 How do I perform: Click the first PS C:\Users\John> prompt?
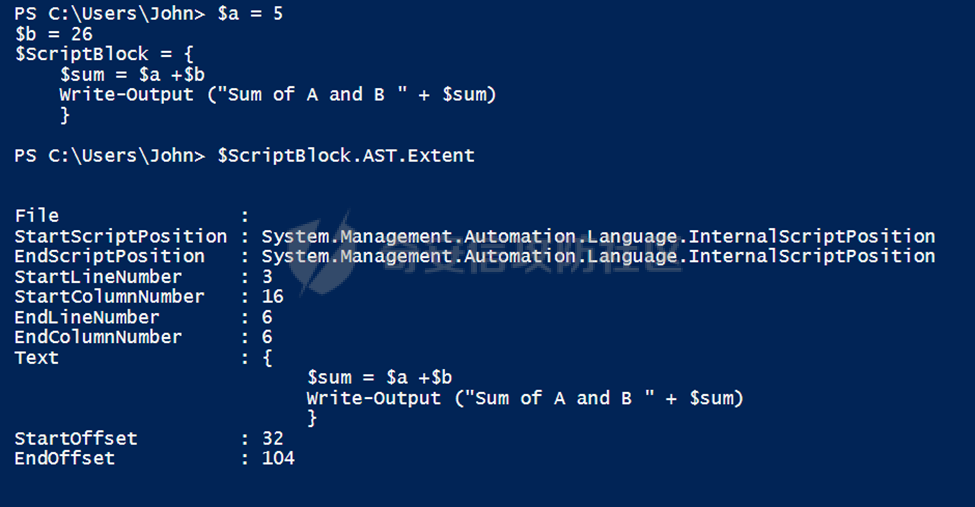109,14
